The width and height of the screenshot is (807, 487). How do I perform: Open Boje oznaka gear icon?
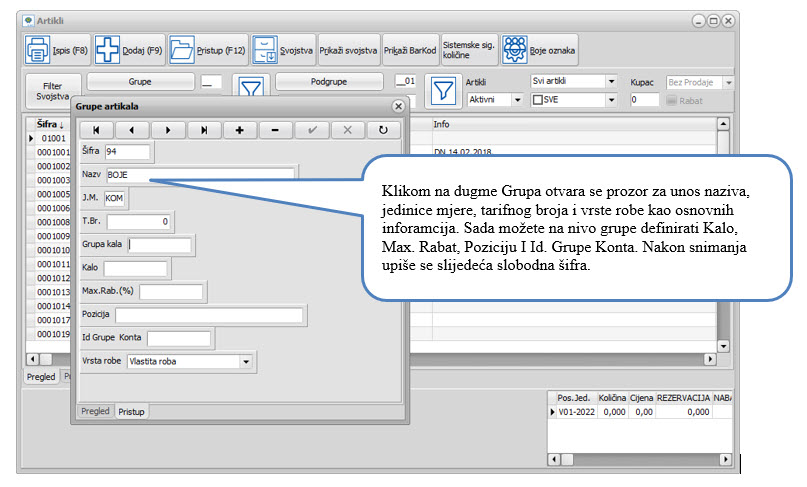pyautogui.click(x=515, y=50)
